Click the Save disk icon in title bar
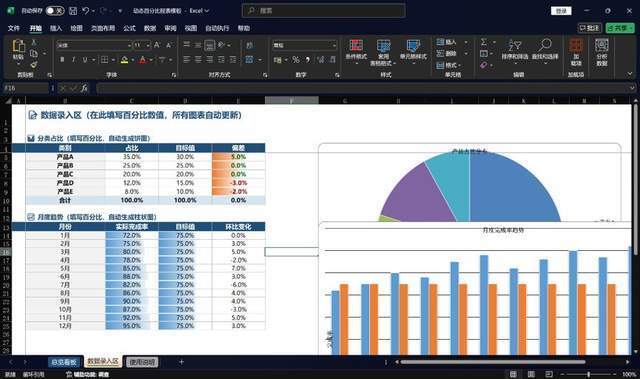 tap(73, 11)
